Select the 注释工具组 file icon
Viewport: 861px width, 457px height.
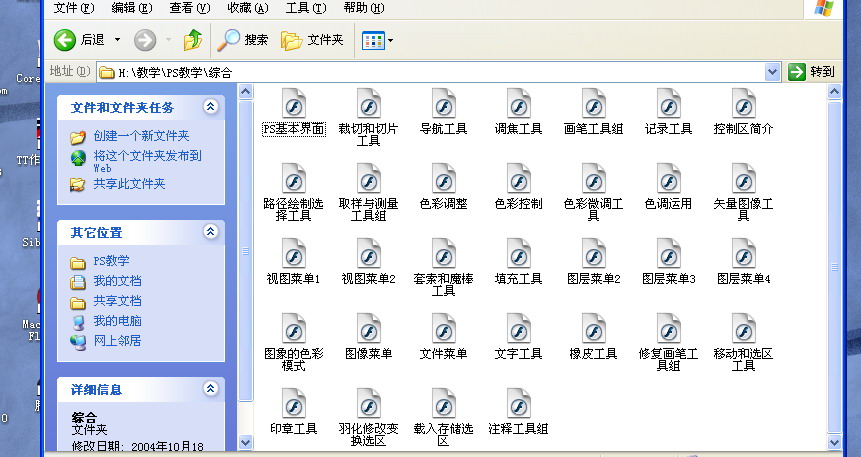518,404
